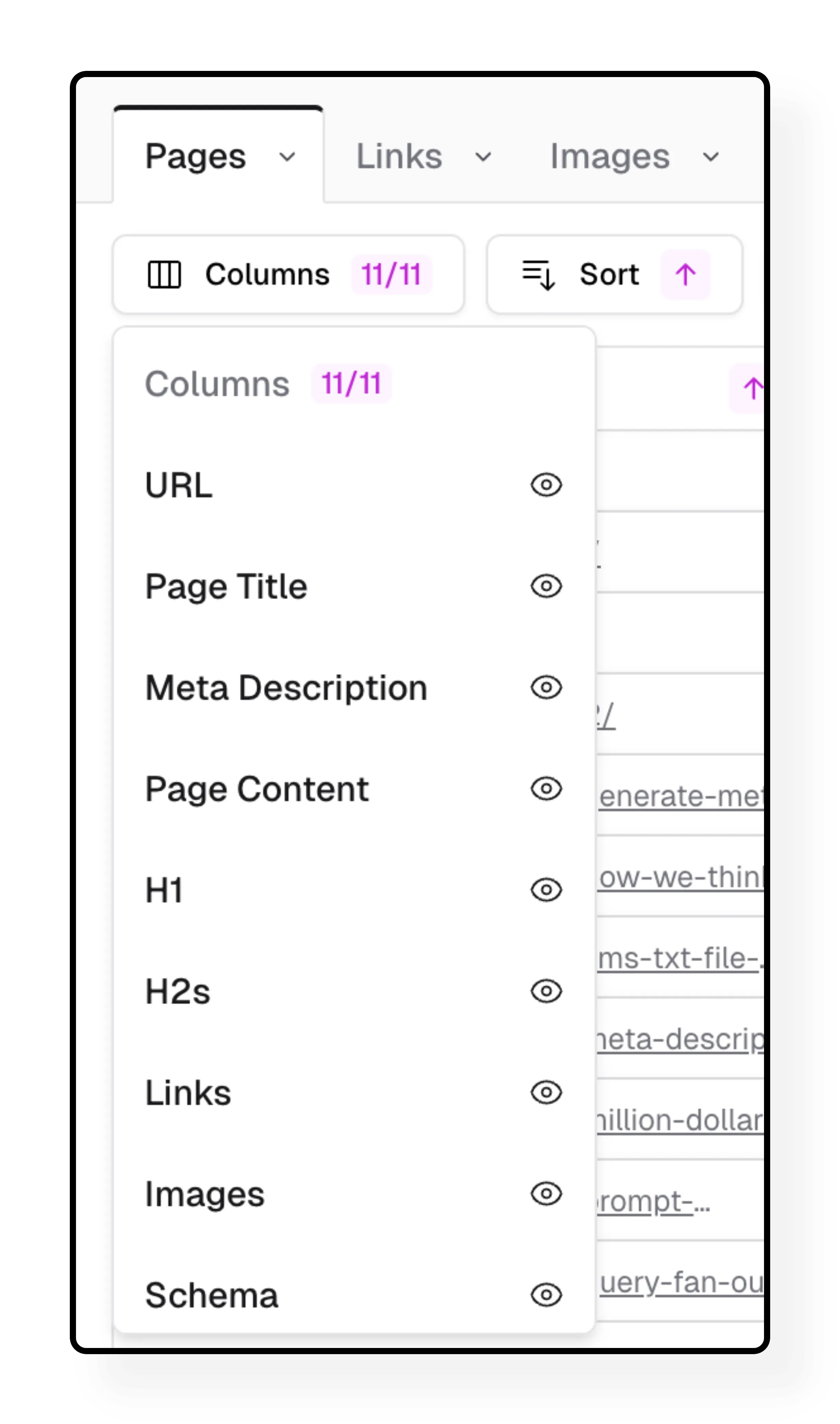Viewport: 840px width, 1424px height.
Task: Click the Columns grid icon
Action: [165, 275]
